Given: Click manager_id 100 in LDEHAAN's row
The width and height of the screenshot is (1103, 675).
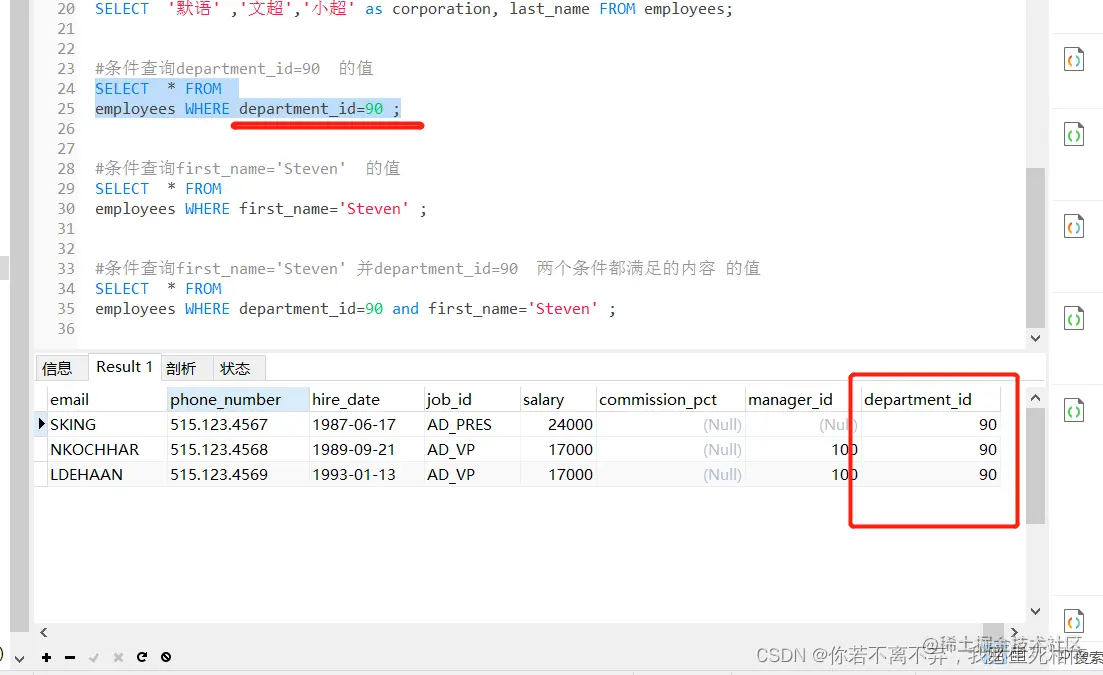Looking at the screenshot, I should click(803, 475).
